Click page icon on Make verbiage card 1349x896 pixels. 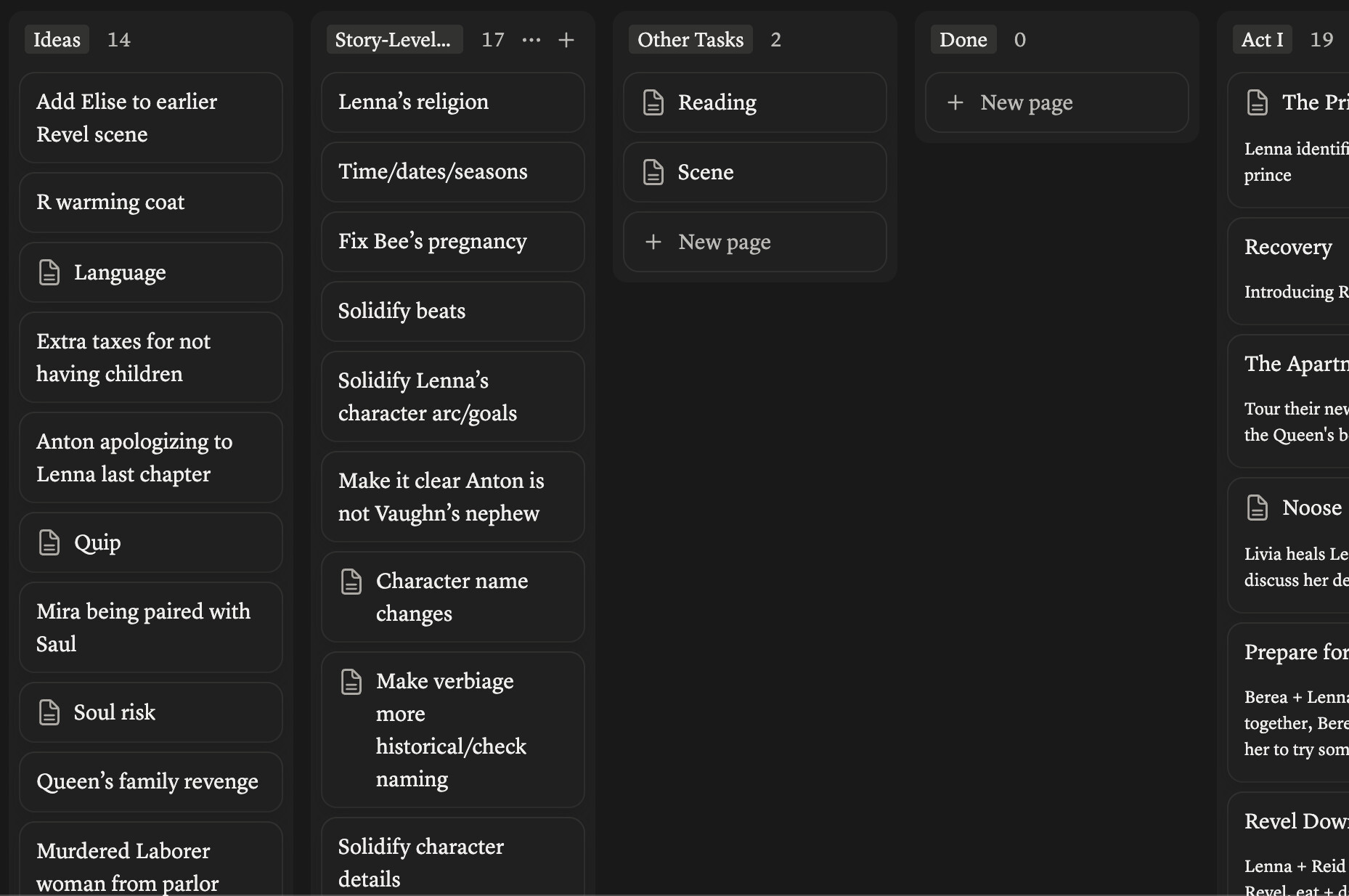click(x=351, y=682)
